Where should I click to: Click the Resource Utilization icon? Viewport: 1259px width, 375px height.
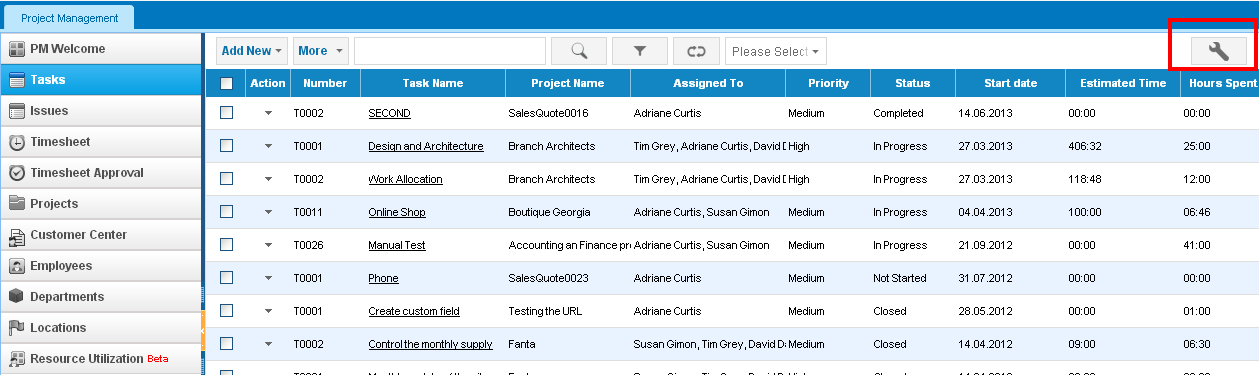[x=17, y=359]
